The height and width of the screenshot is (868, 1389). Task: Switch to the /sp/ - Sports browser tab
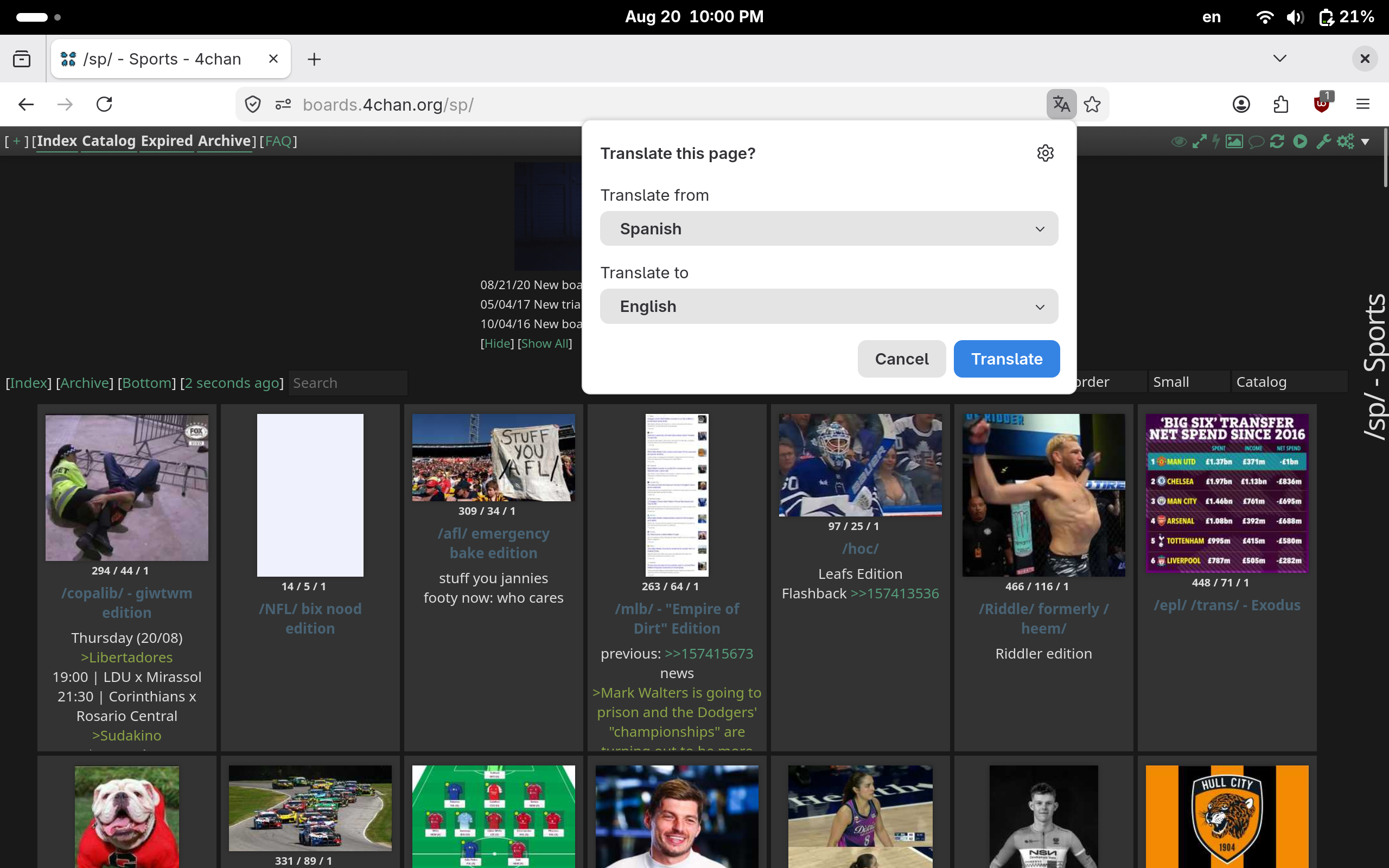tap(170, 59)
